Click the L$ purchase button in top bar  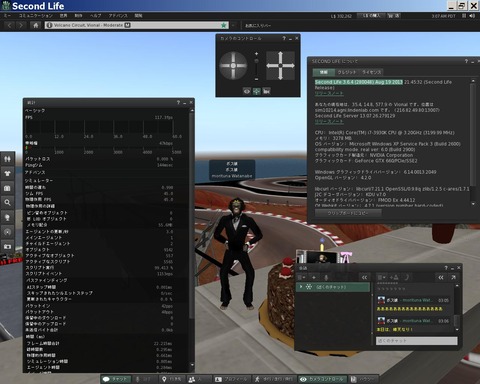pos(371,16)
